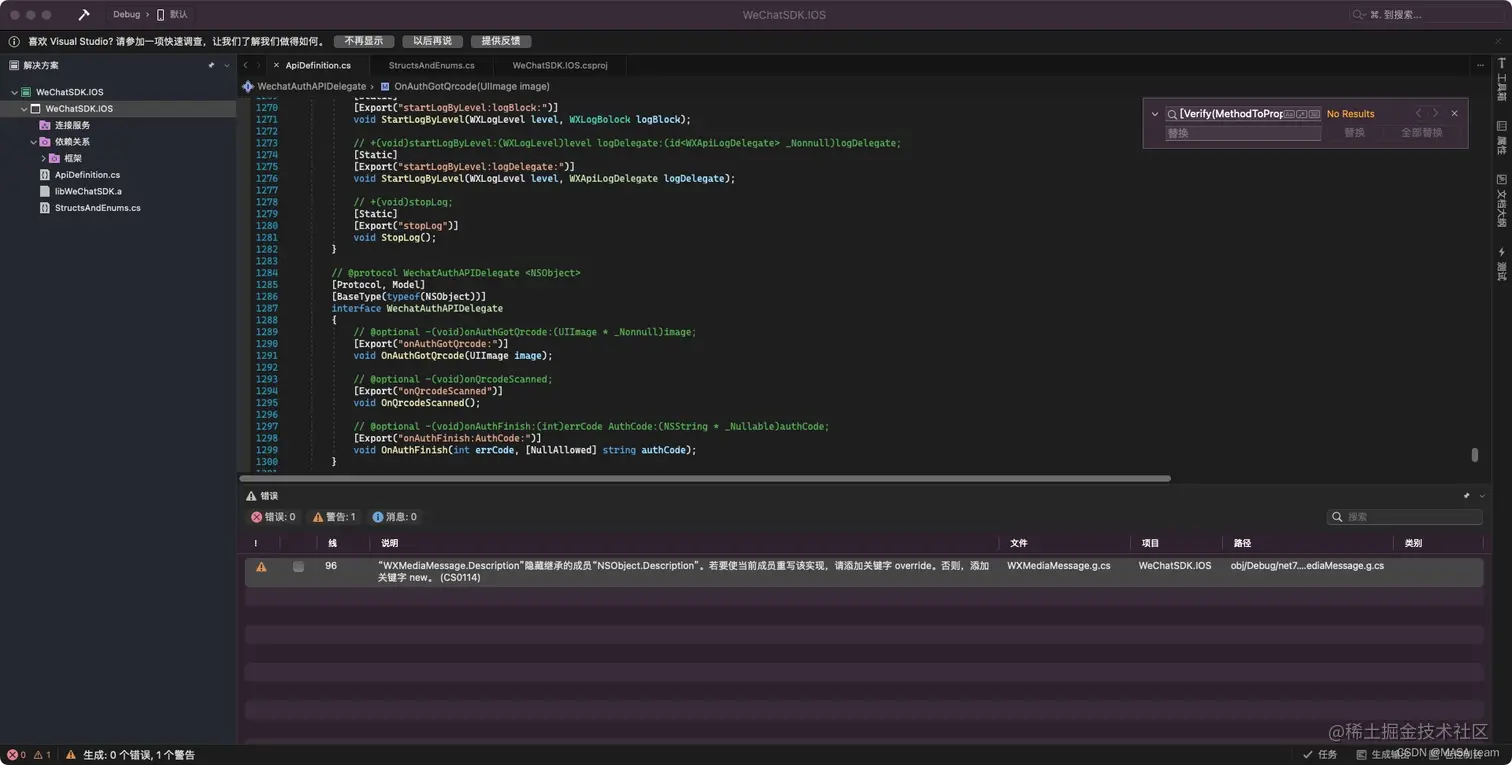Screen dimensions: 1512x765
Task: Toggle the Errors filter
Action: (273, 517)
